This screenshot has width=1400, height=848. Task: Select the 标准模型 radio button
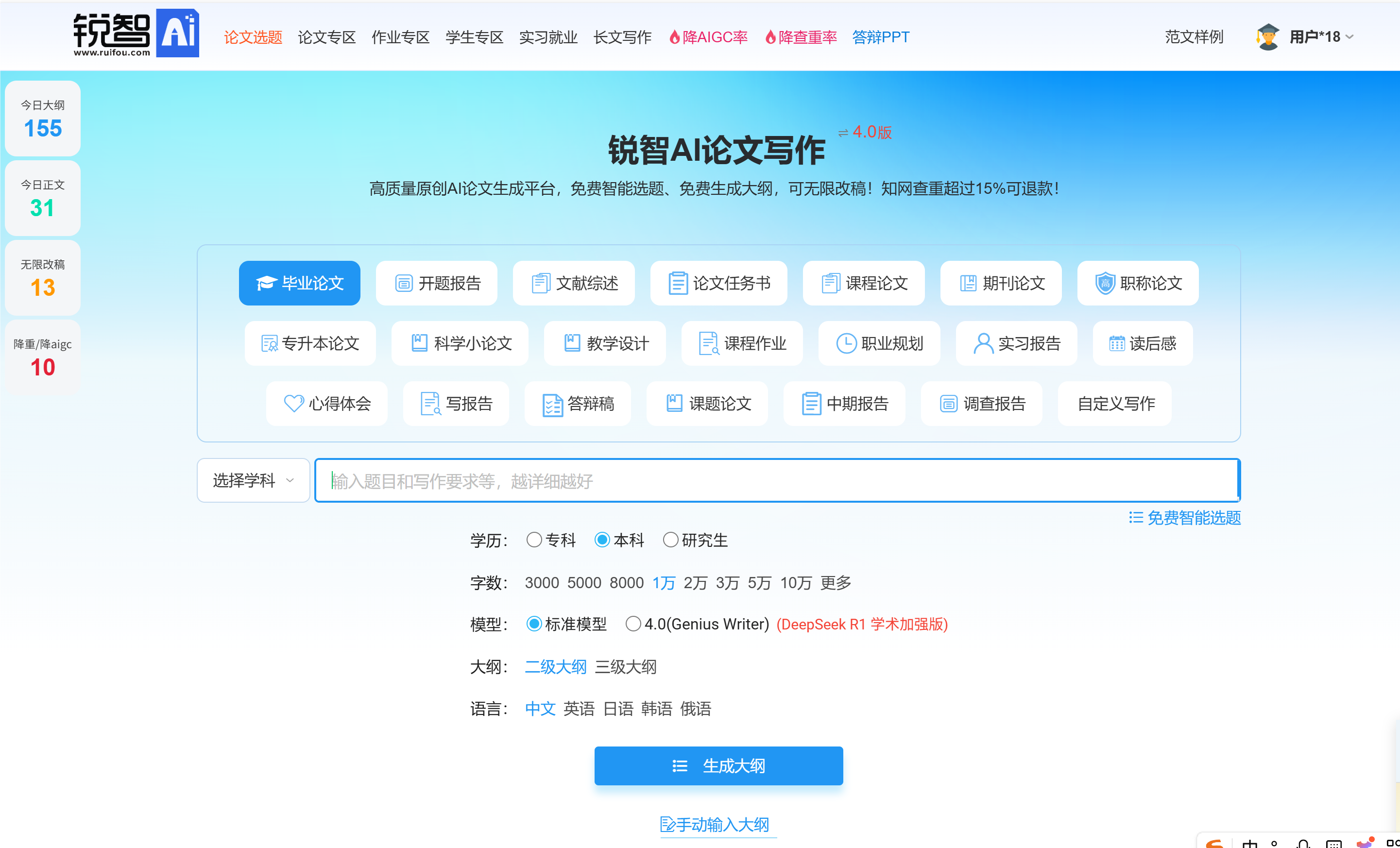[x=533, y=624]
